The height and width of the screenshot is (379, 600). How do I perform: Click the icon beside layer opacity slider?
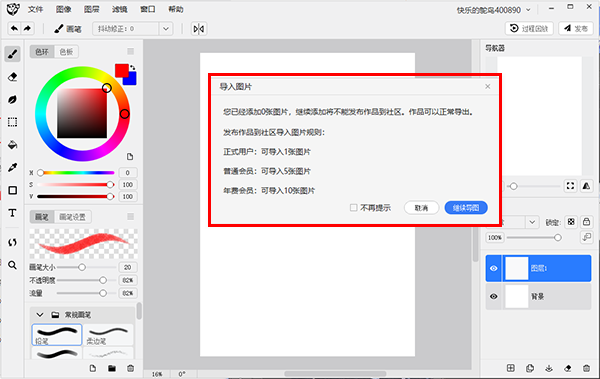coord(586,237)
